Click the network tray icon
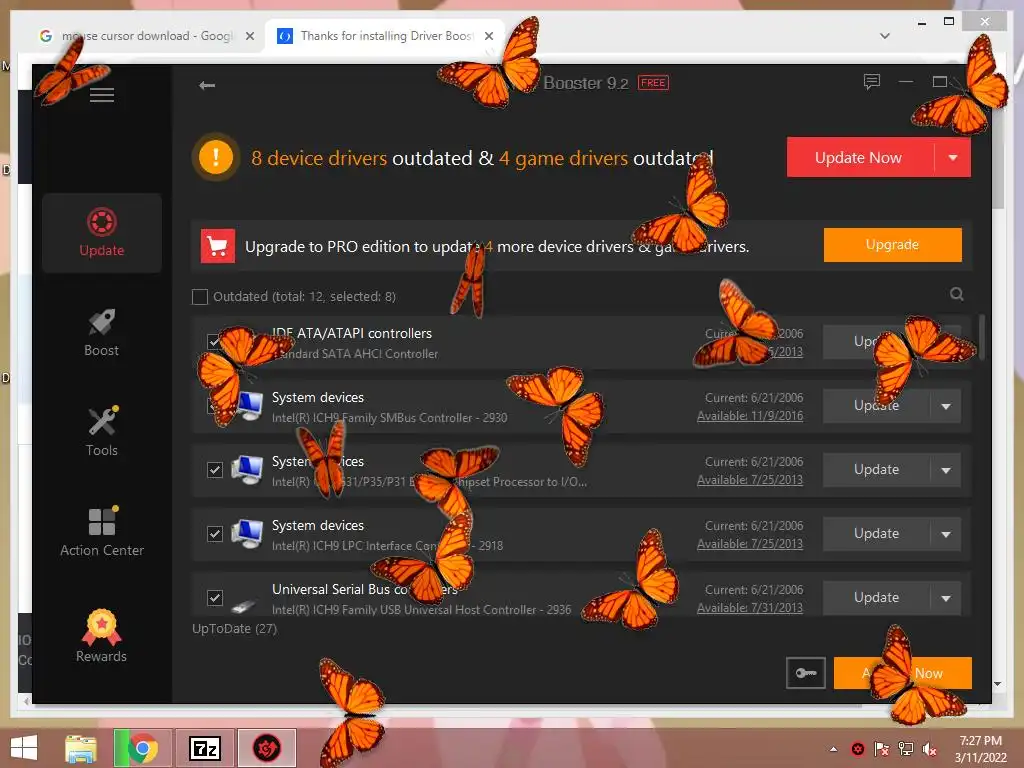The image size is (1024, 768). click(x=906, y=749)
